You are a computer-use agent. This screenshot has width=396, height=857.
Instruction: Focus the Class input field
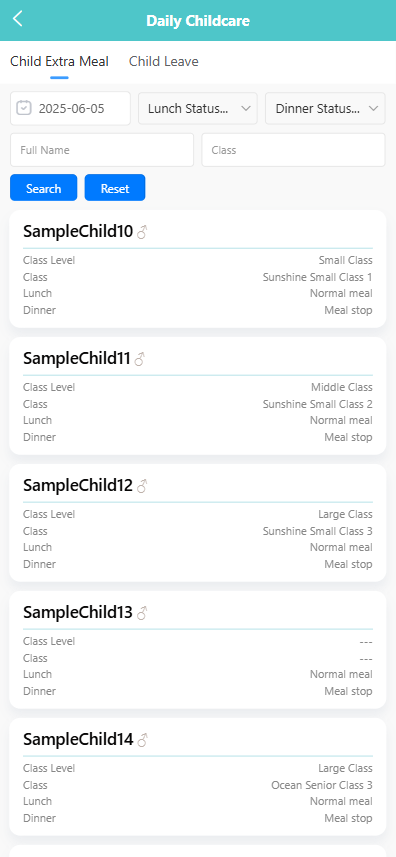tap(293, 150)
